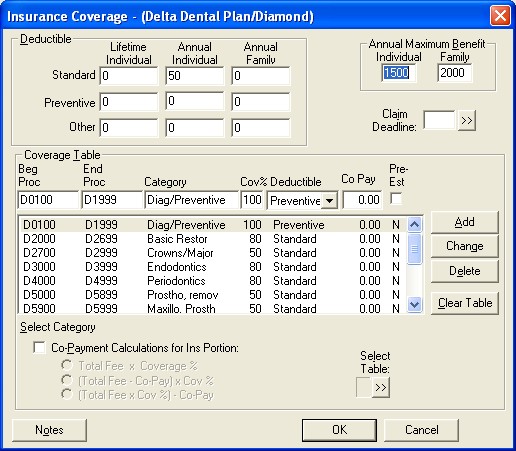Select the Diag/Preventive row in coverage list
Viewport: 516px width, 451px height.
[x=213, y=225]
